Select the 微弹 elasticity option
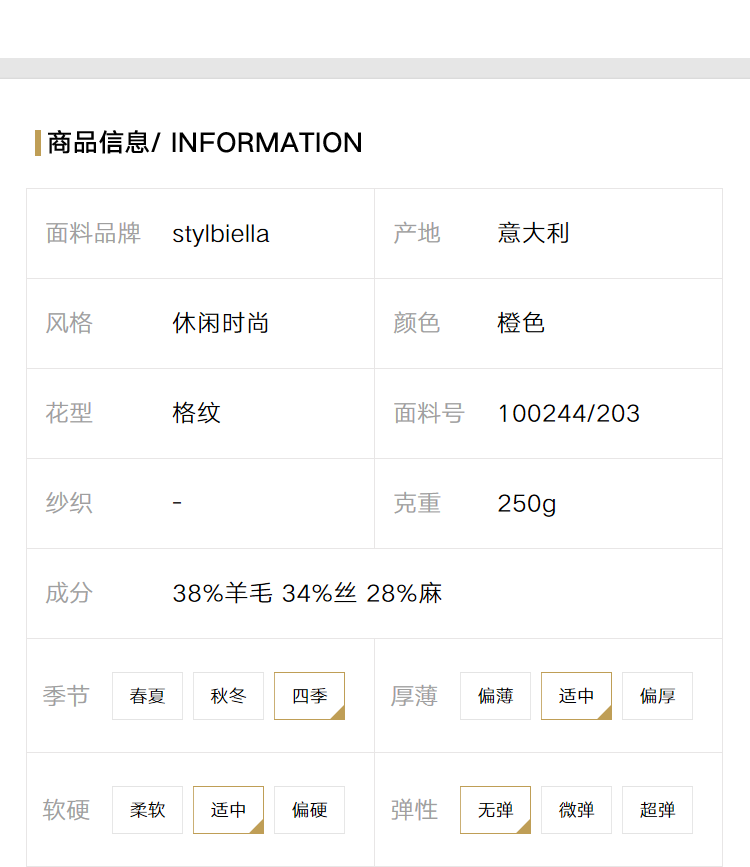The height and width of the screenshot is (867, 750). click(x=576, y=809)
